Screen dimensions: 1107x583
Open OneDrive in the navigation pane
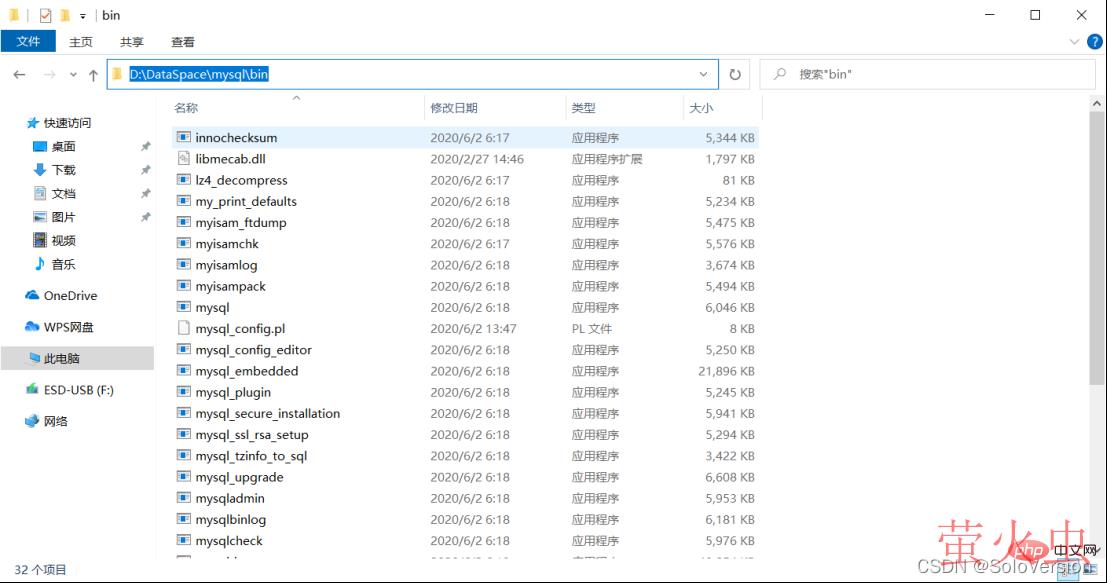[70, 296]
